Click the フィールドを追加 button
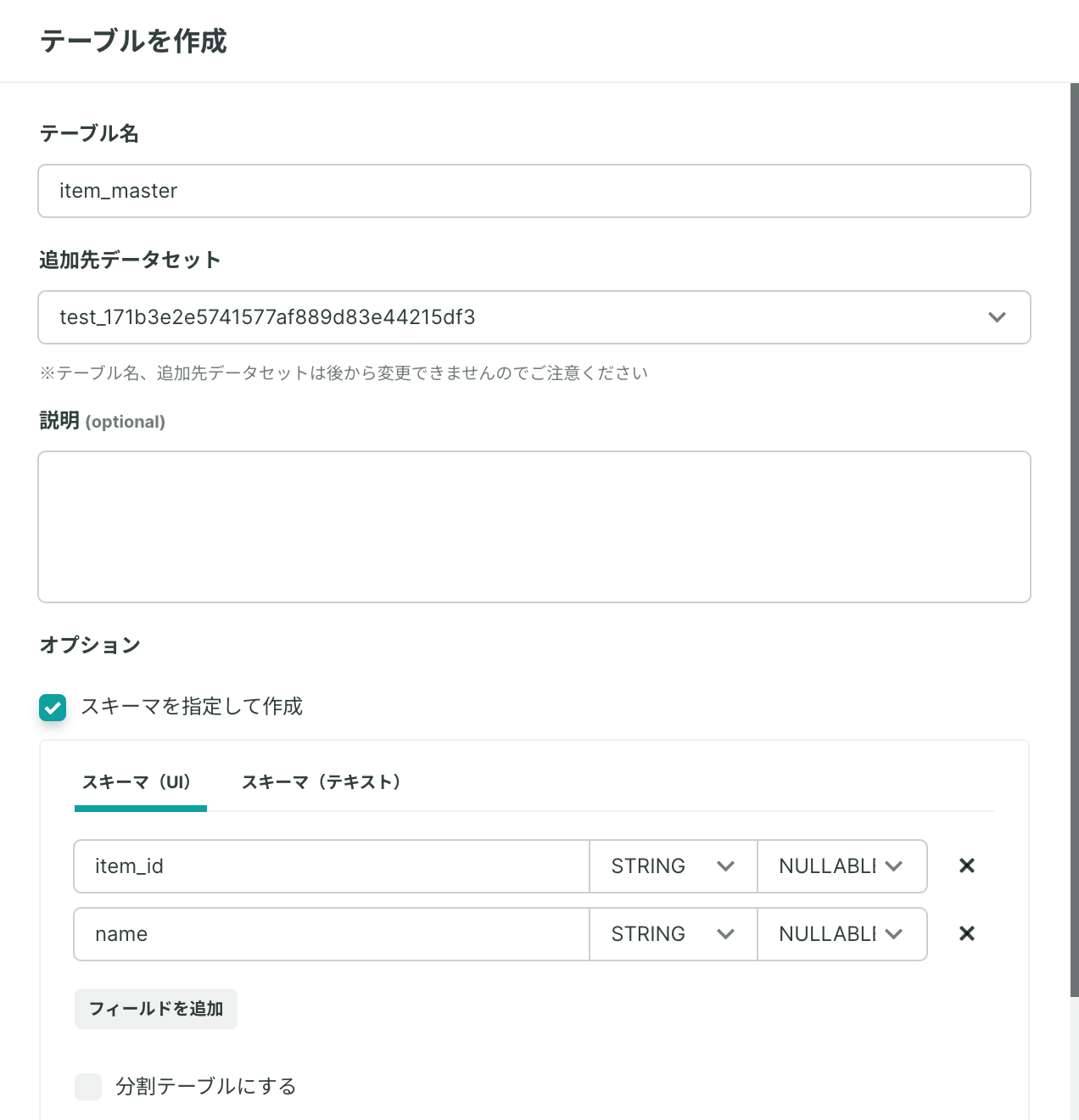The image size is (1079, 1120). tap(156, 1009)
